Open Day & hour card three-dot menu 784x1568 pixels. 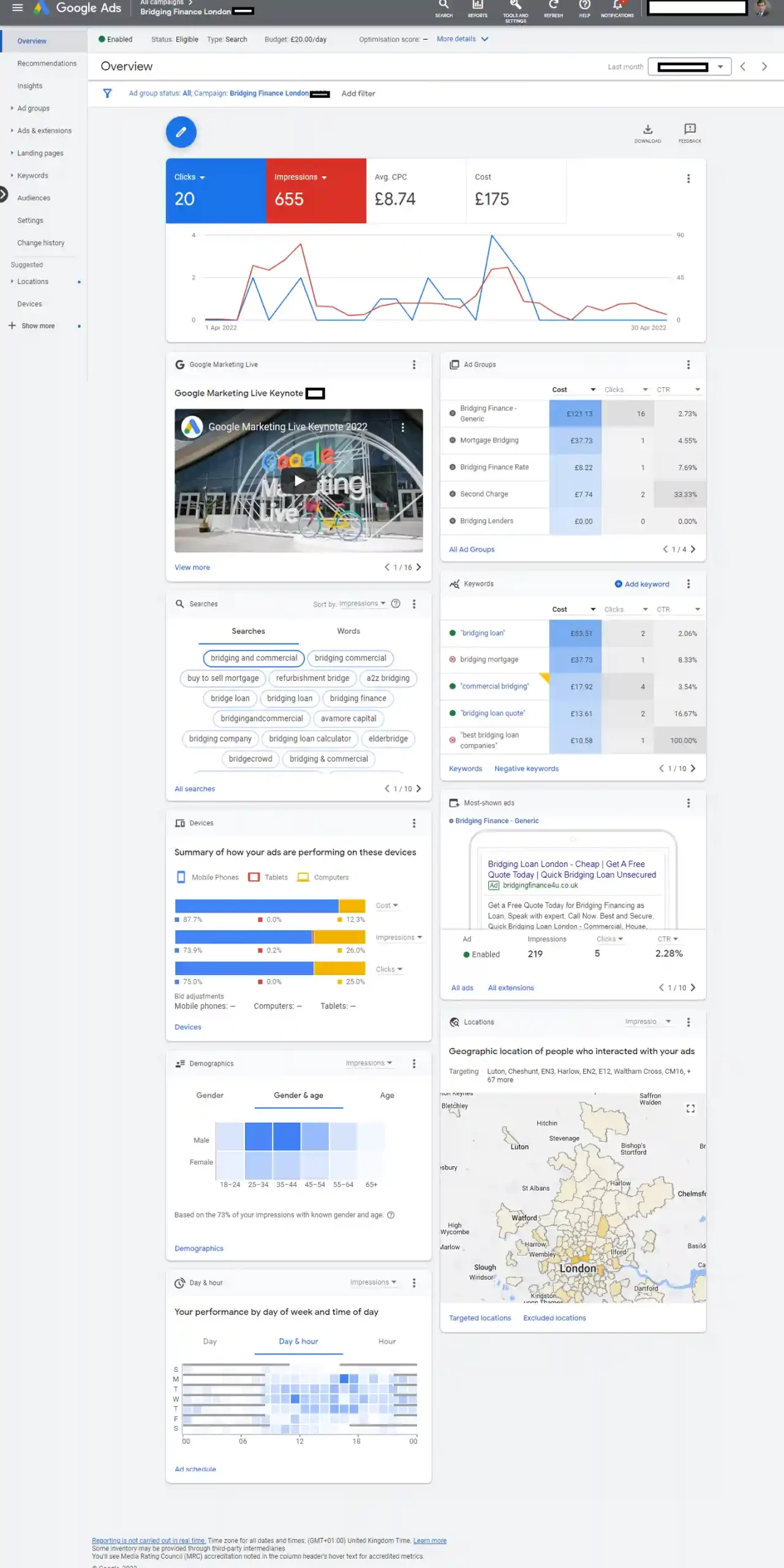click(414, 1283)
